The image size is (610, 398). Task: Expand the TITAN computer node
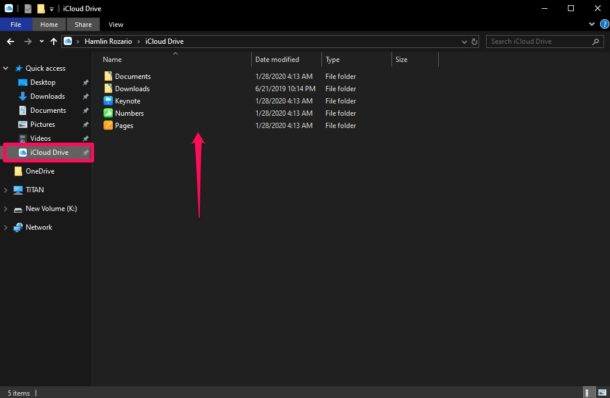5,190
